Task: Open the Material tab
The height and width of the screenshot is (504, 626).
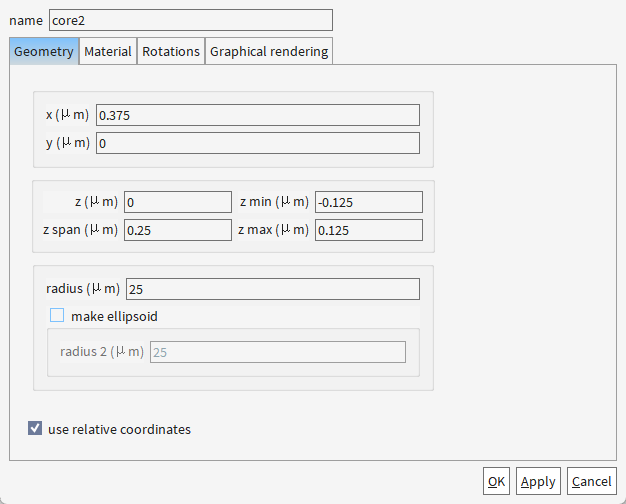Action: [x=108, y=51]
